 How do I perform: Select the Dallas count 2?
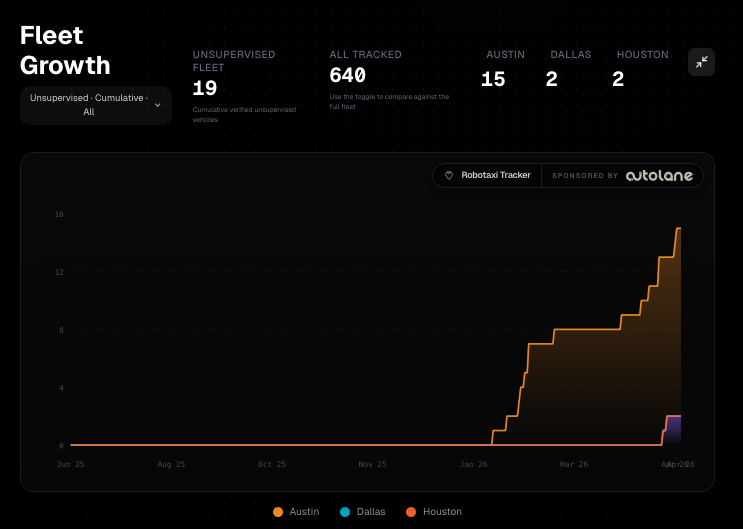tap(551, 79)
